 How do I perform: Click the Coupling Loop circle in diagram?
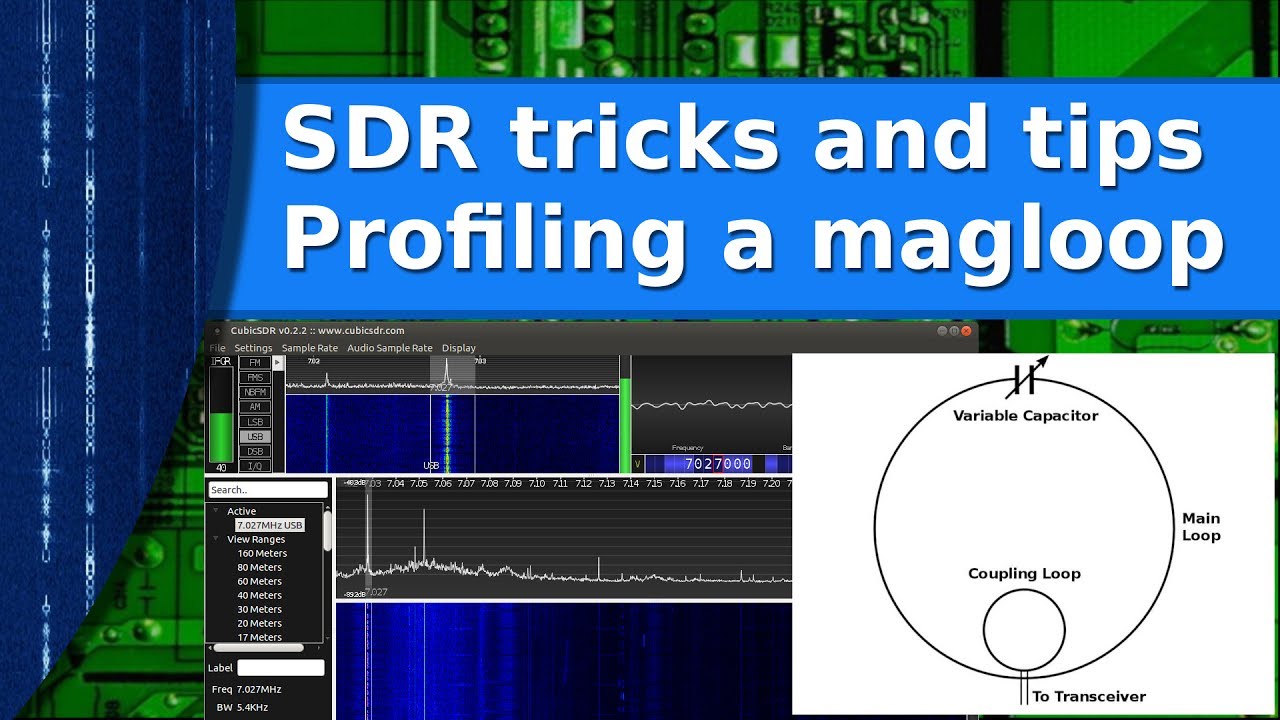pyautogui.click(x=1024, y=629)
